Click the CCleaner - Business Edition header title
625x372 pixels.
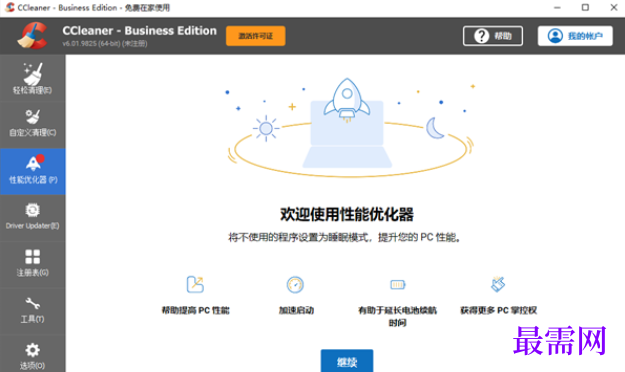(140, 31)
